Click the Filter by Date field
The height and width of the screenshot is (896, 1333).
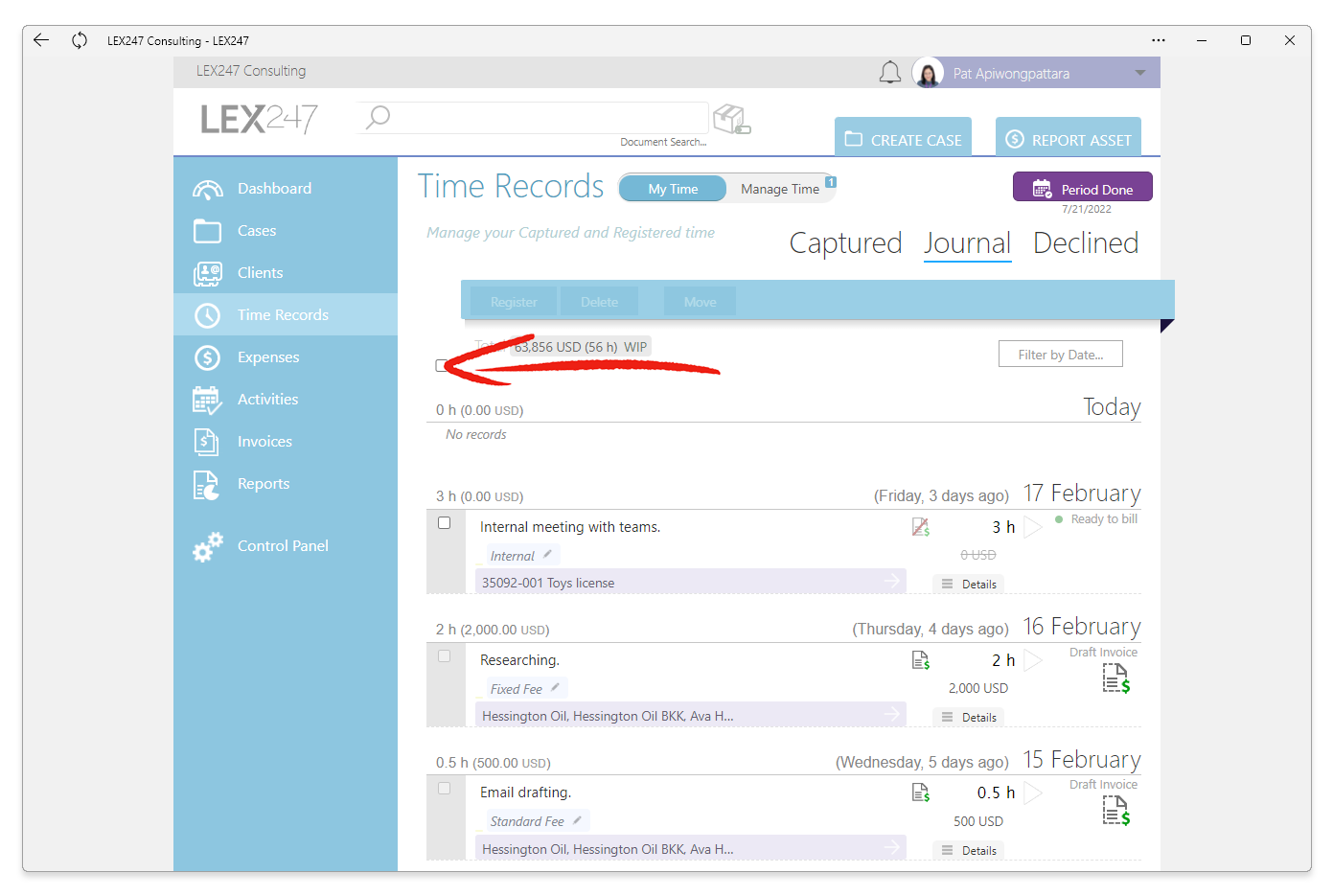coord(1061,355)
